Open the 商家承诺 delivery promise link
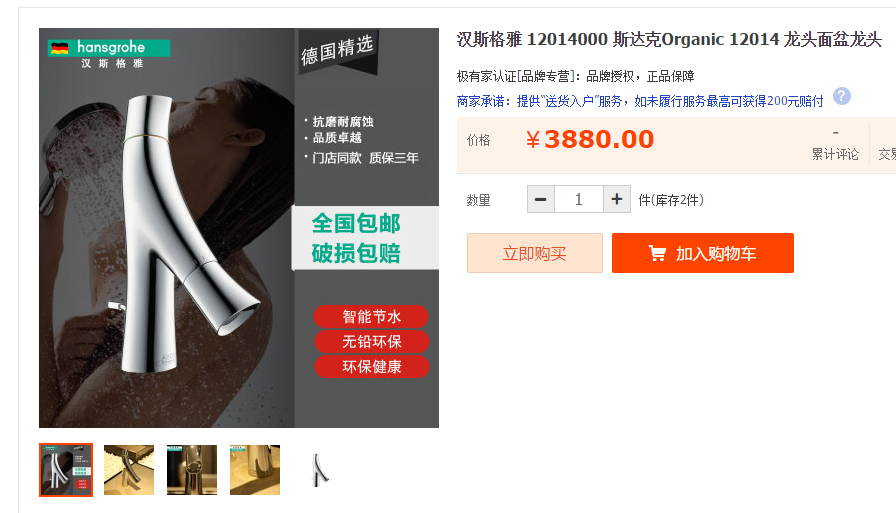The width and height of the screenshot is (896, 513). click(x=640, y=102)
